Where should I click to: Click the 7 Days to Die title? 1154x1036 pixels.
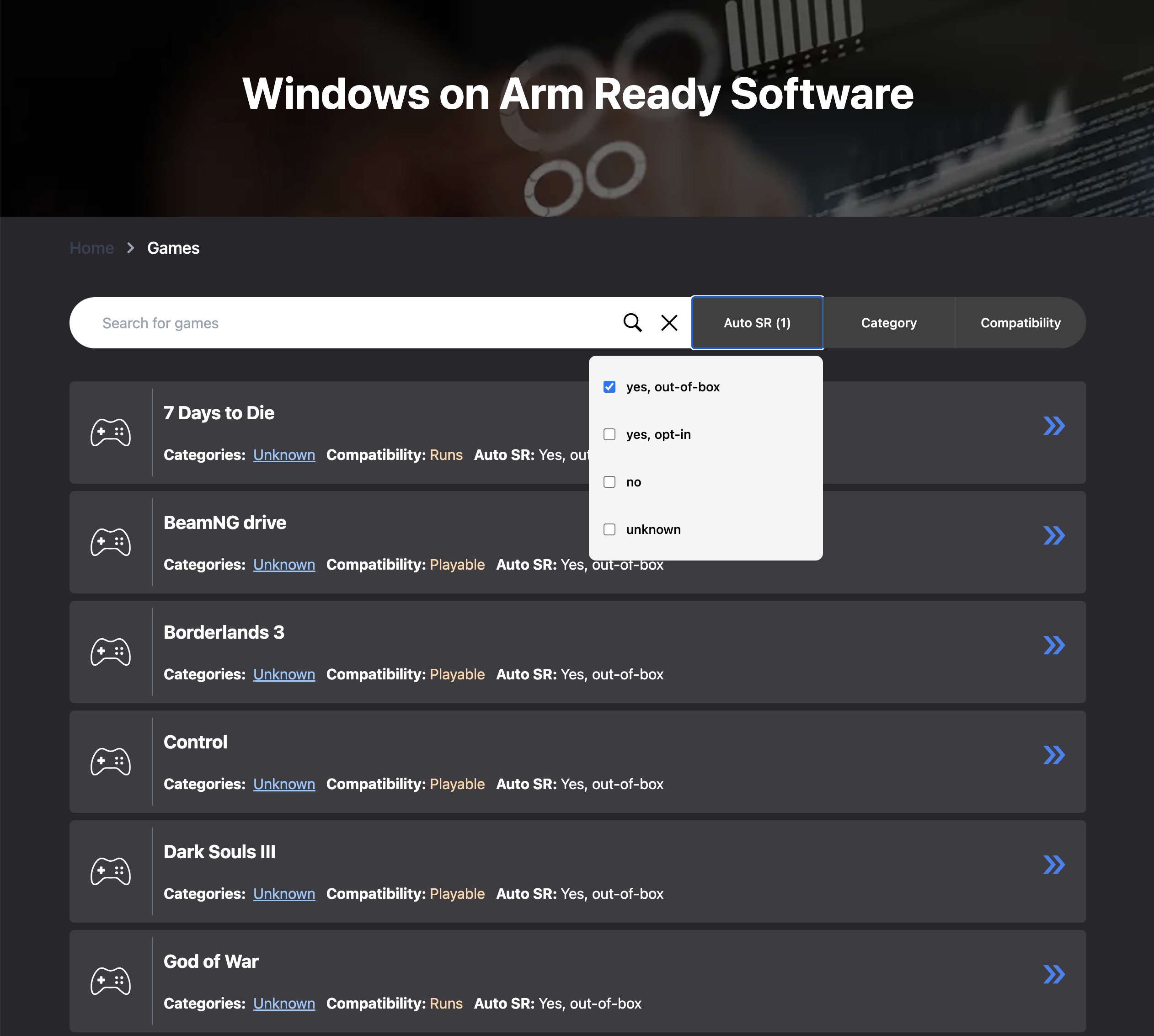point(219,413)
